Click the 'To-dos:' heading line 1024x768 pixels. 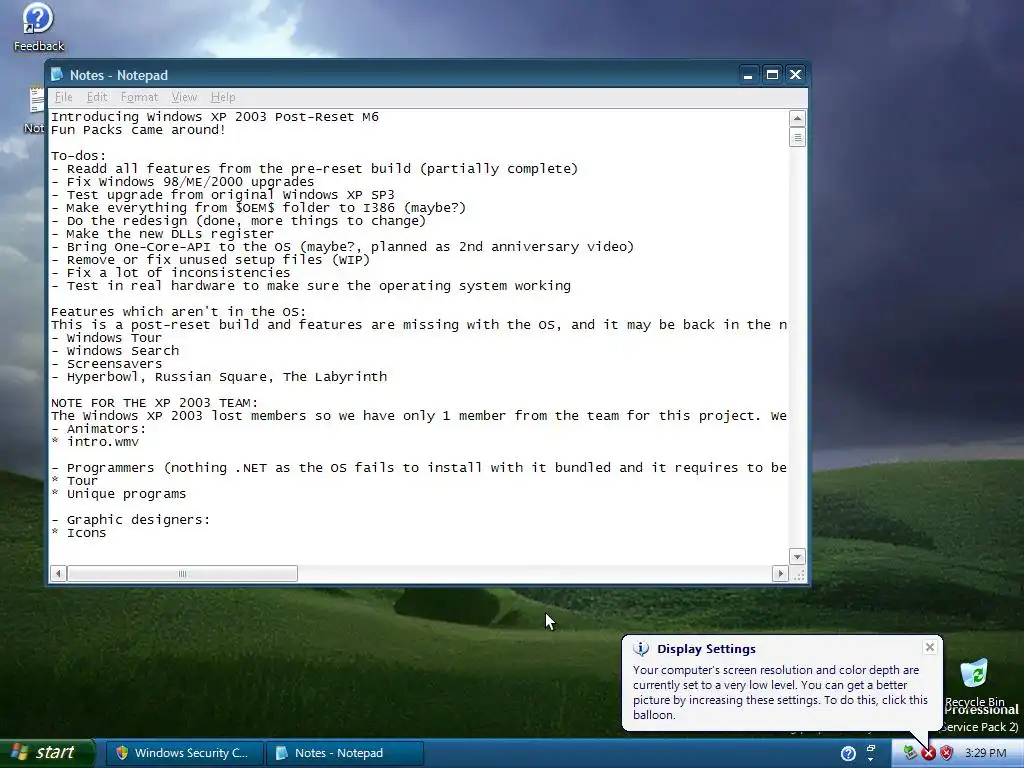click(78, 156)
